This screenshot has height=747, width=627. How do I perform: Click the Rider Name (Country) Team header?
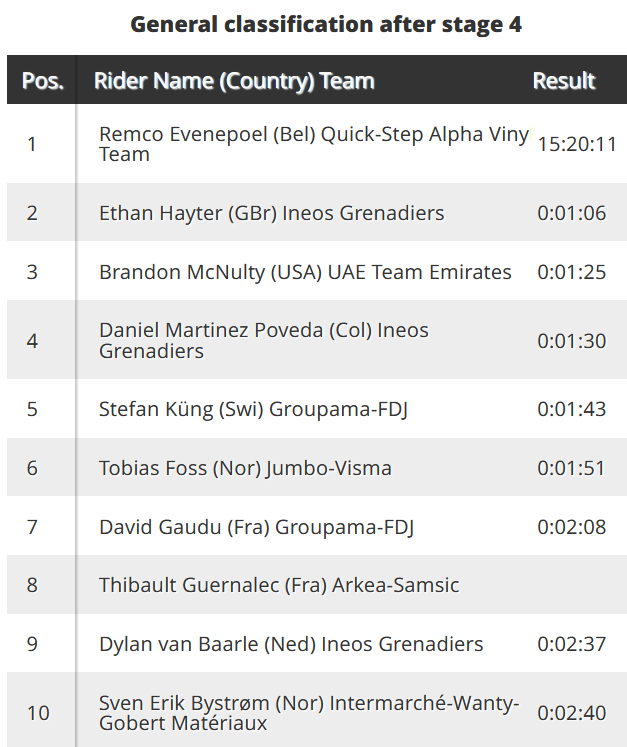(234, 81)
